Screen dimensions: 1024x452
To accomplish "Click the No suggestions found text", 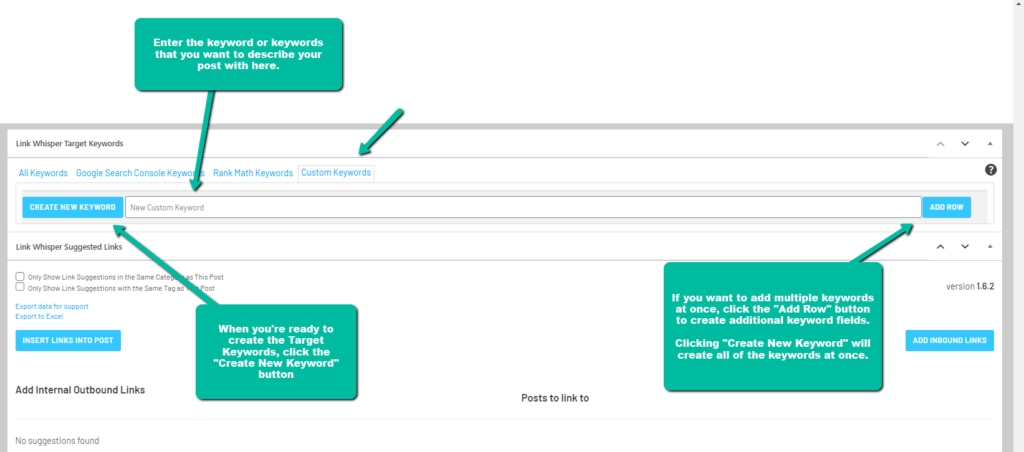I will coord(57,441).
